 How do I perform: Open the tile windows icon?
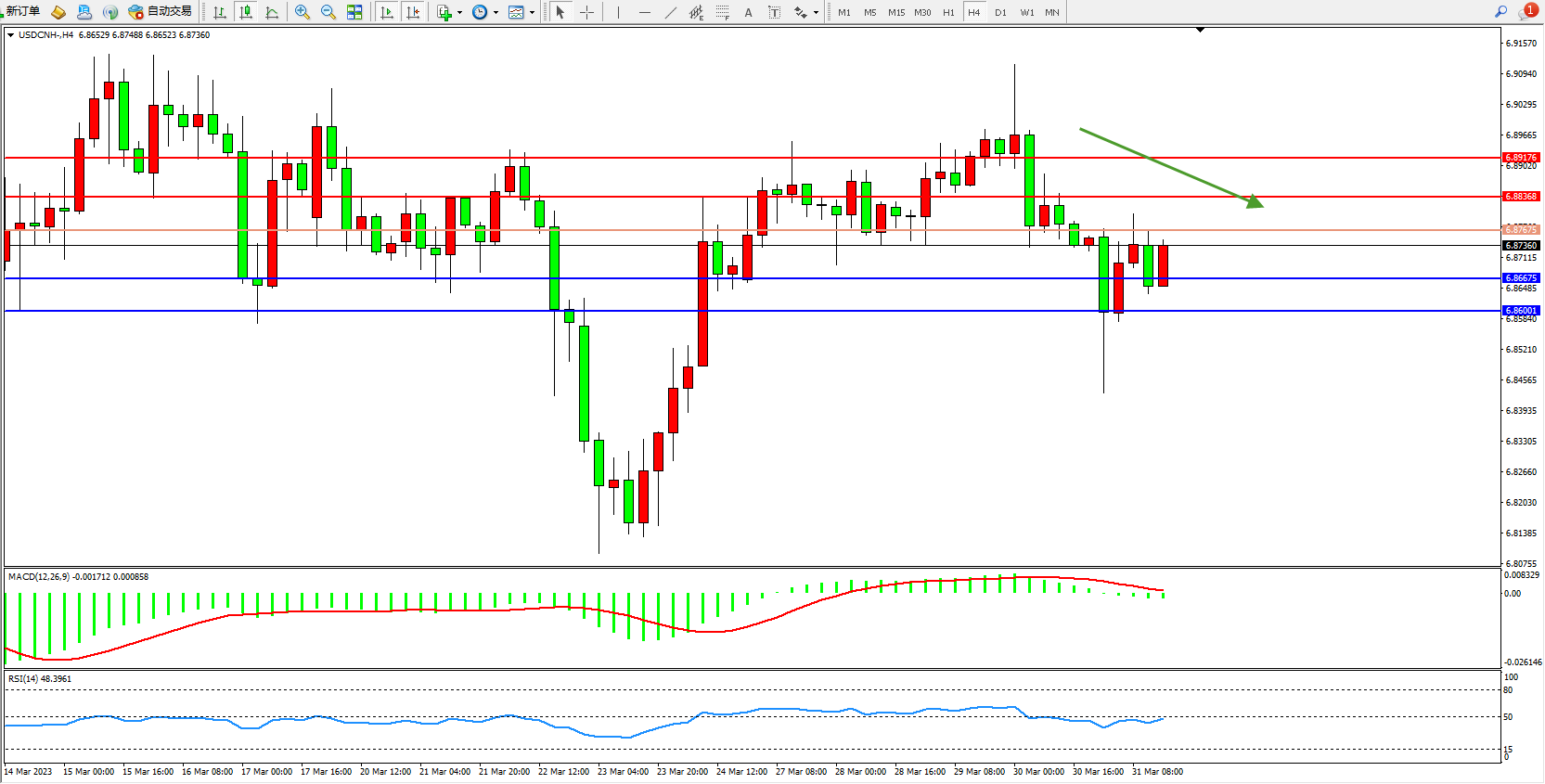coord(354,12)
